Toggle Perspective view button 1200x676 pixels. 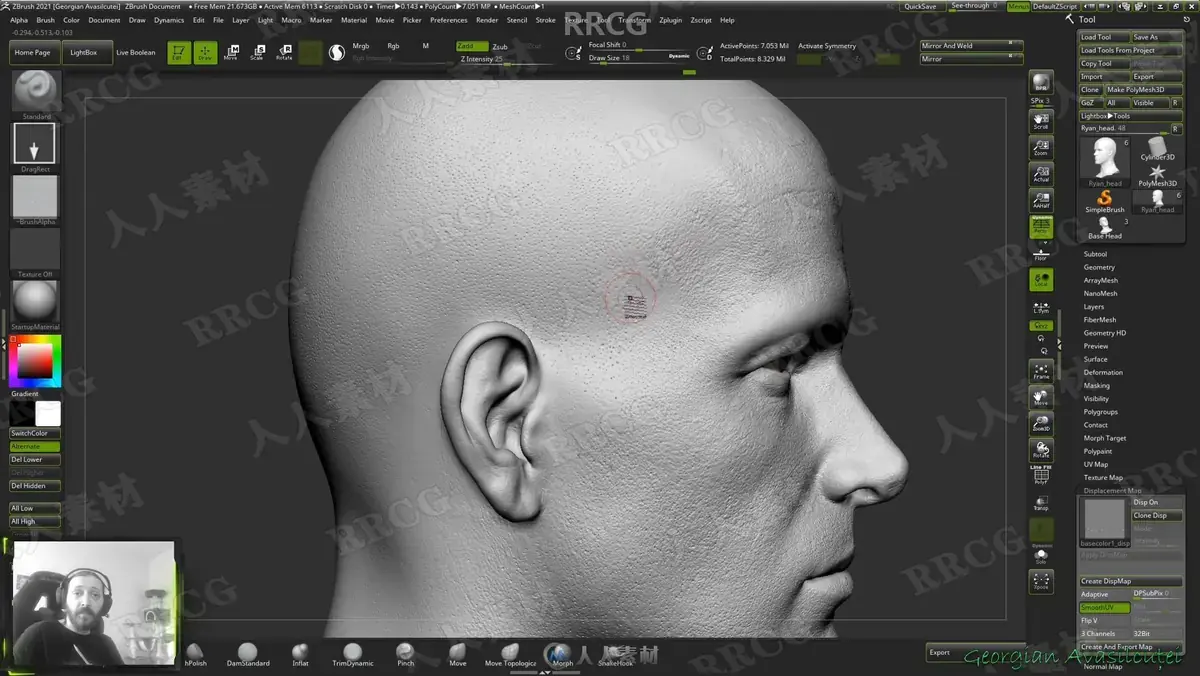click(1041, 228)
